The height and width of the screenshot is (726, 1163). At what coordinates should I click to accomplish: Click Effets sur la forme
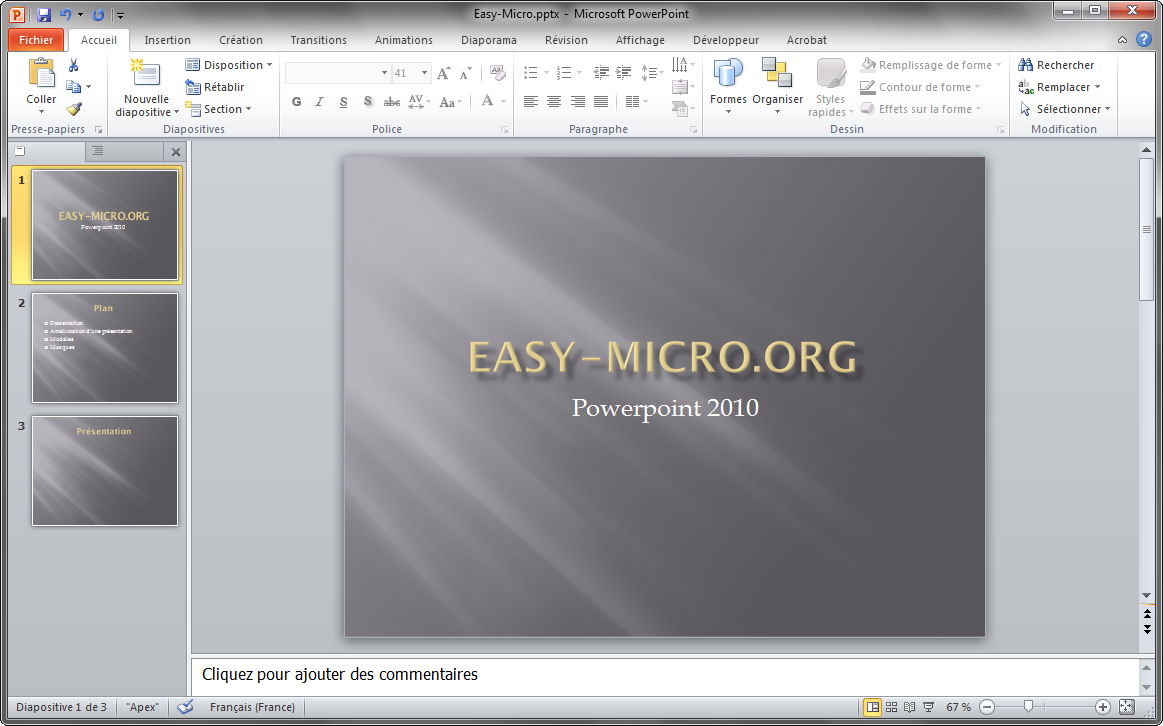coord(921,109)
